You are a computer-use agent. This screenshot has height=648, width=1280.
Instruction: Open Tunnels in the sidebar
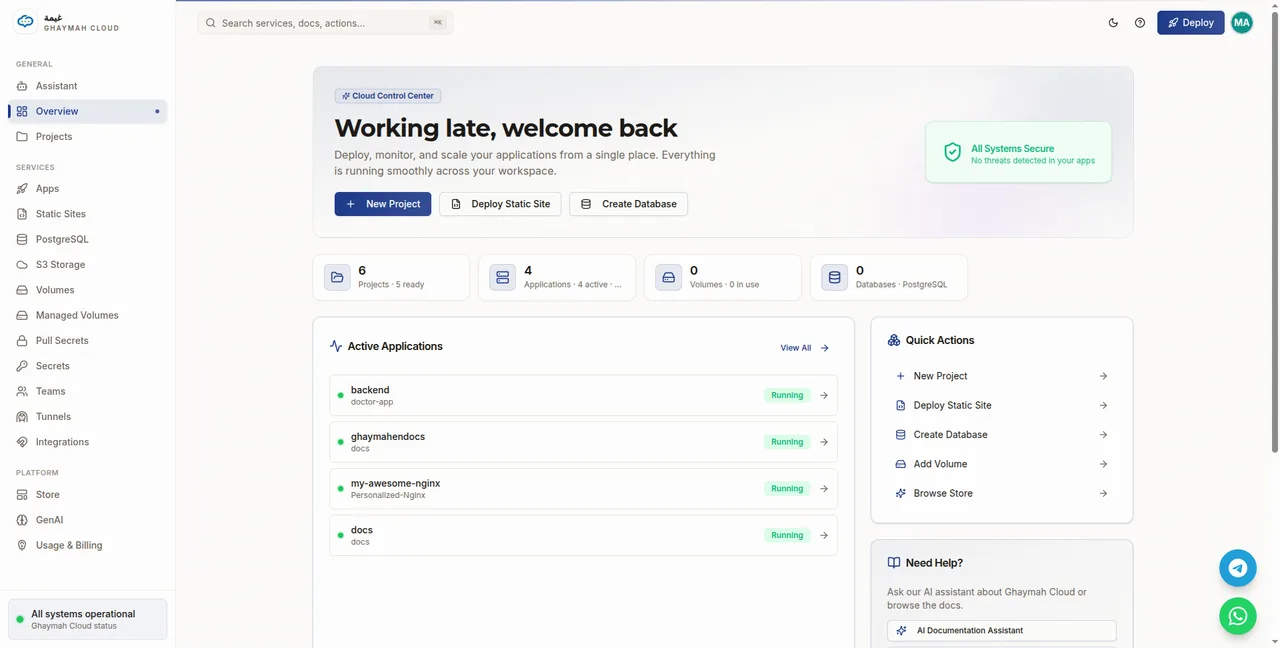click(x=87, y=416)
